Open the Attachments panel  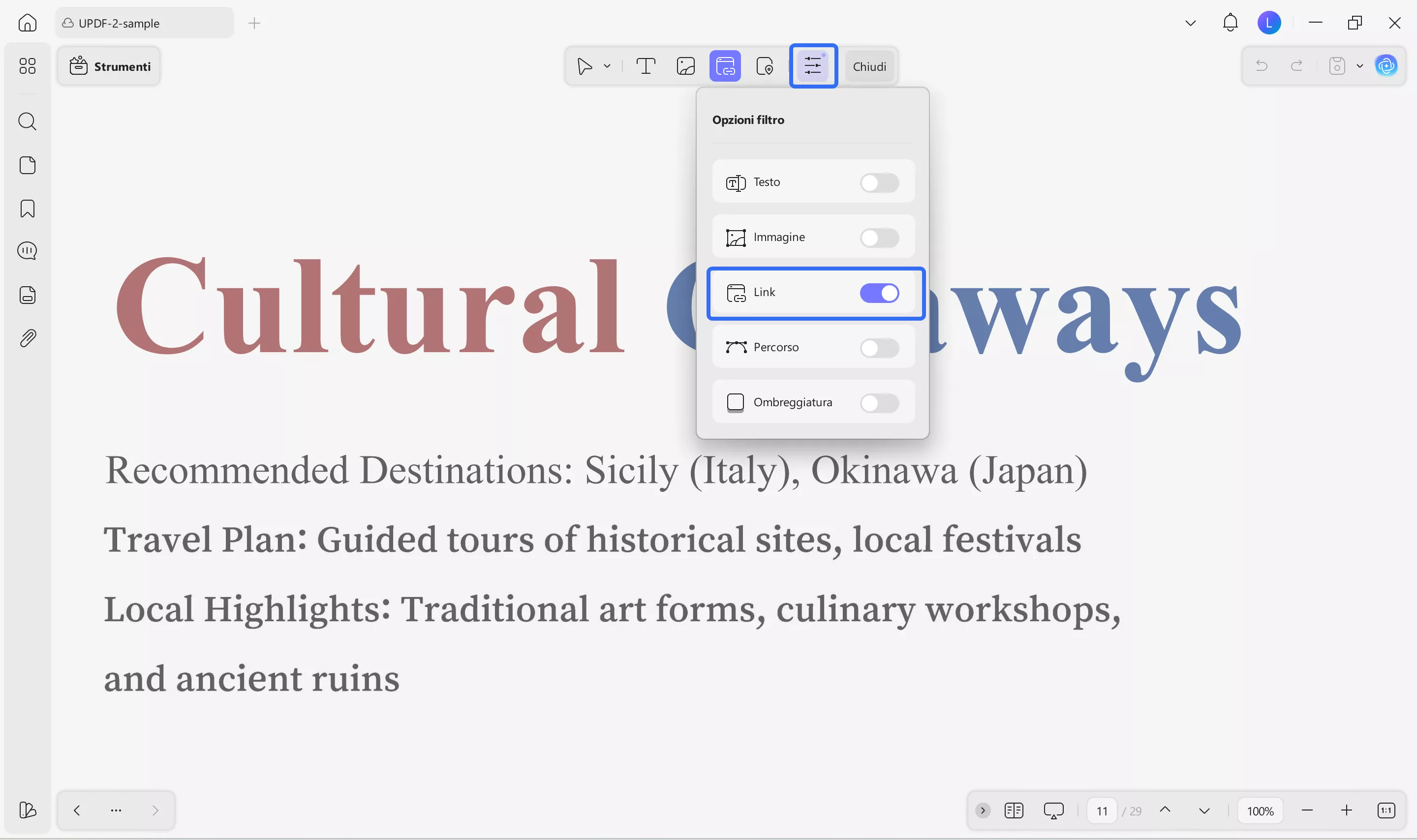(x=27, y=338)
